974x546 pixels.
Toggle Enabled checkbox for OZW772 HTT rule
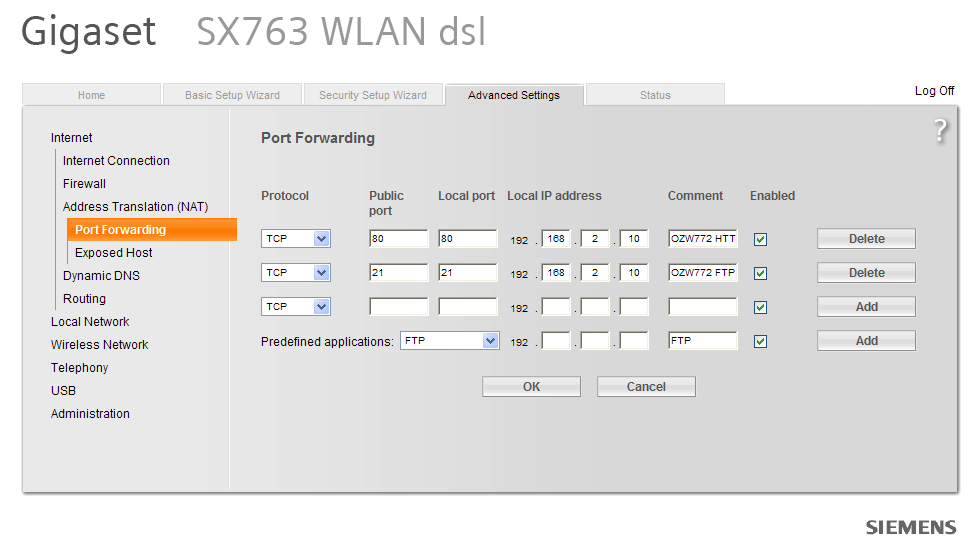click(x=760, y=239)
